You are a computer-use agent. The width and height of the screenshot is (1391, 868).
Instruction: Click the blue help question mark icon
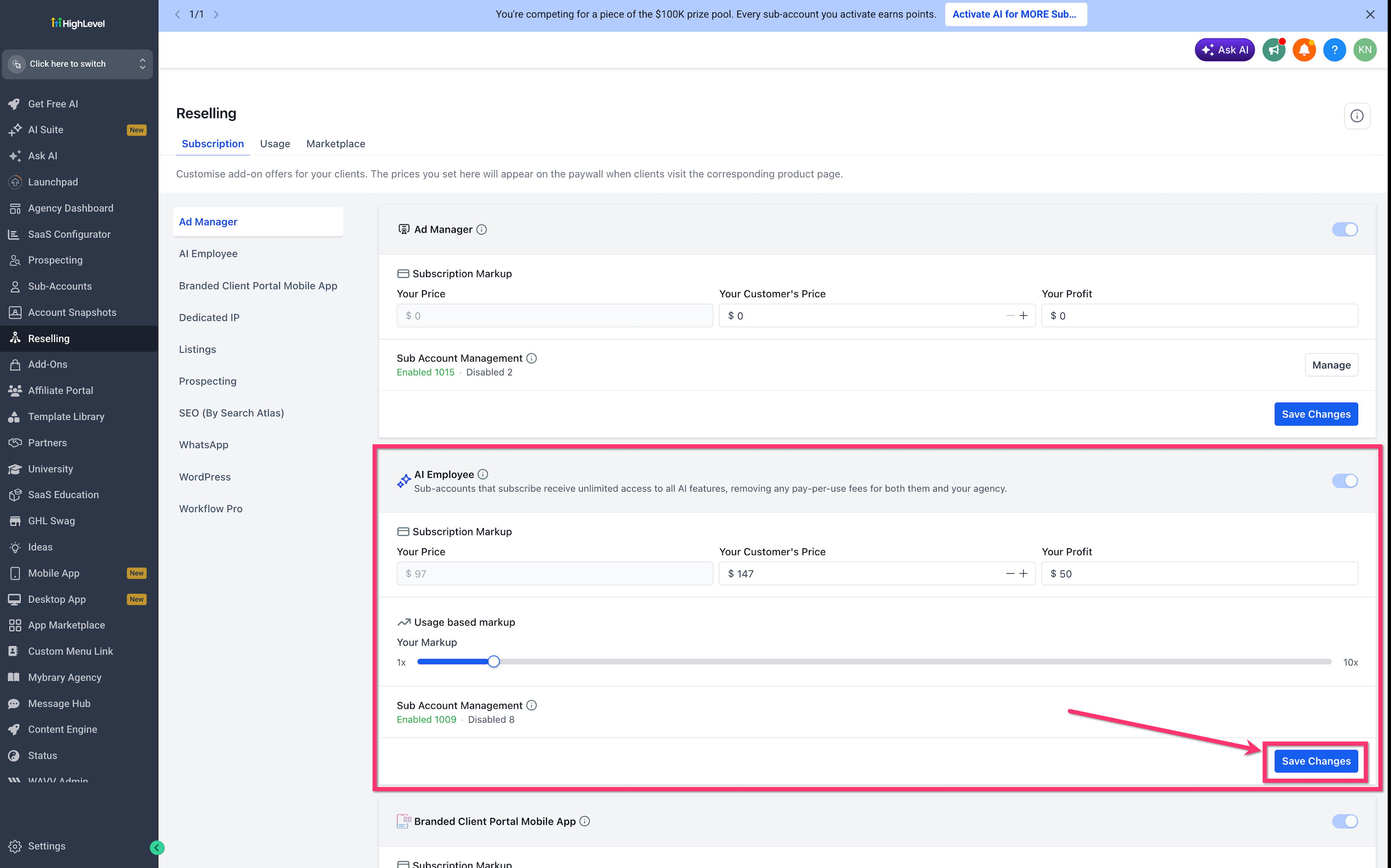(1335, 50)
